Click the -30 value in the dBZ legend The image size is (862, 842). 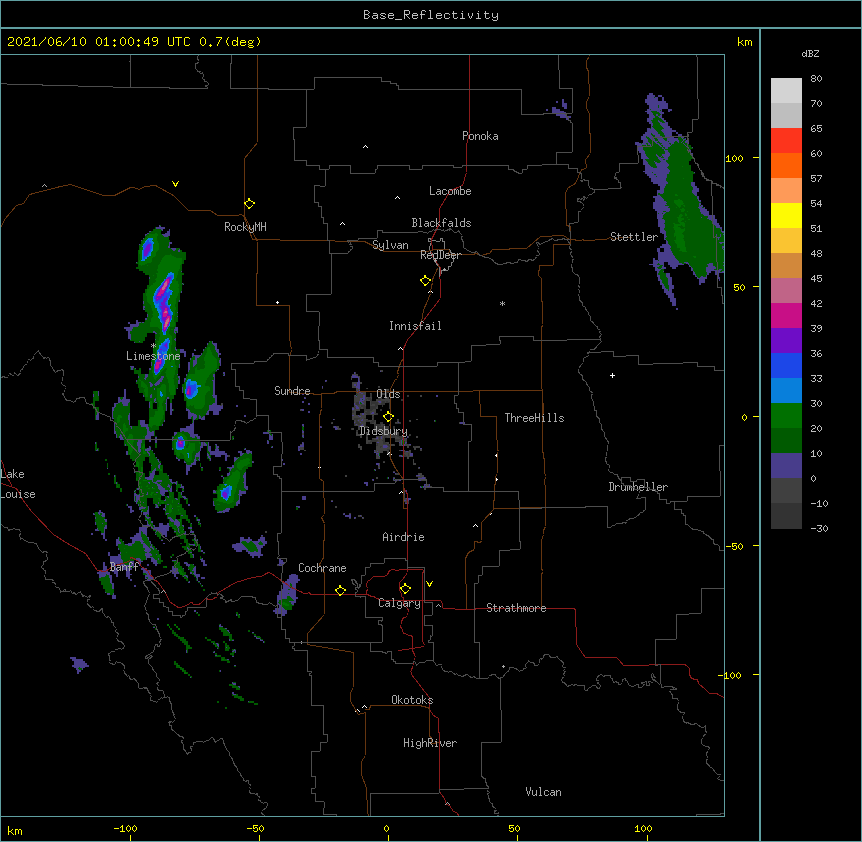(819, 528)
